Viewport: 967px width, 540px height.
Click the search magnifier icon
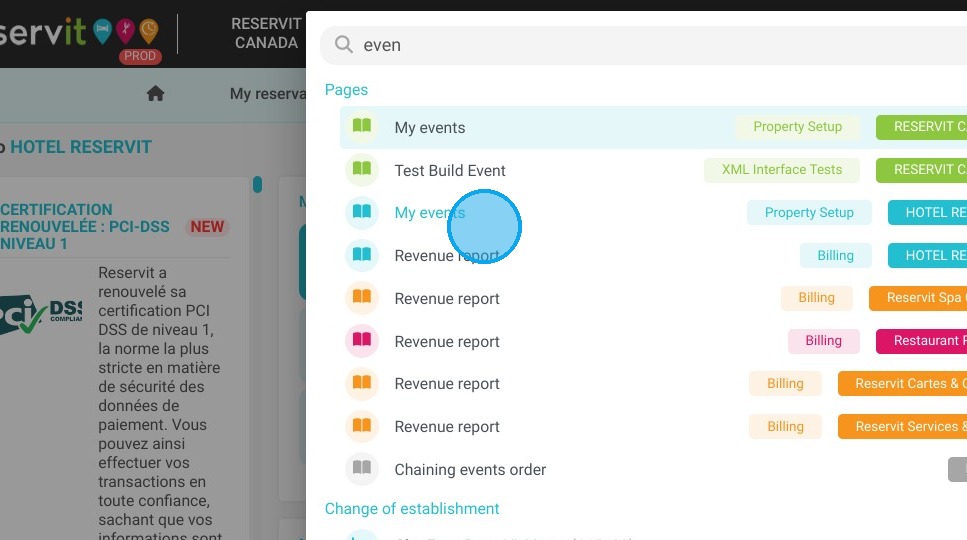[x=344, y=44]
